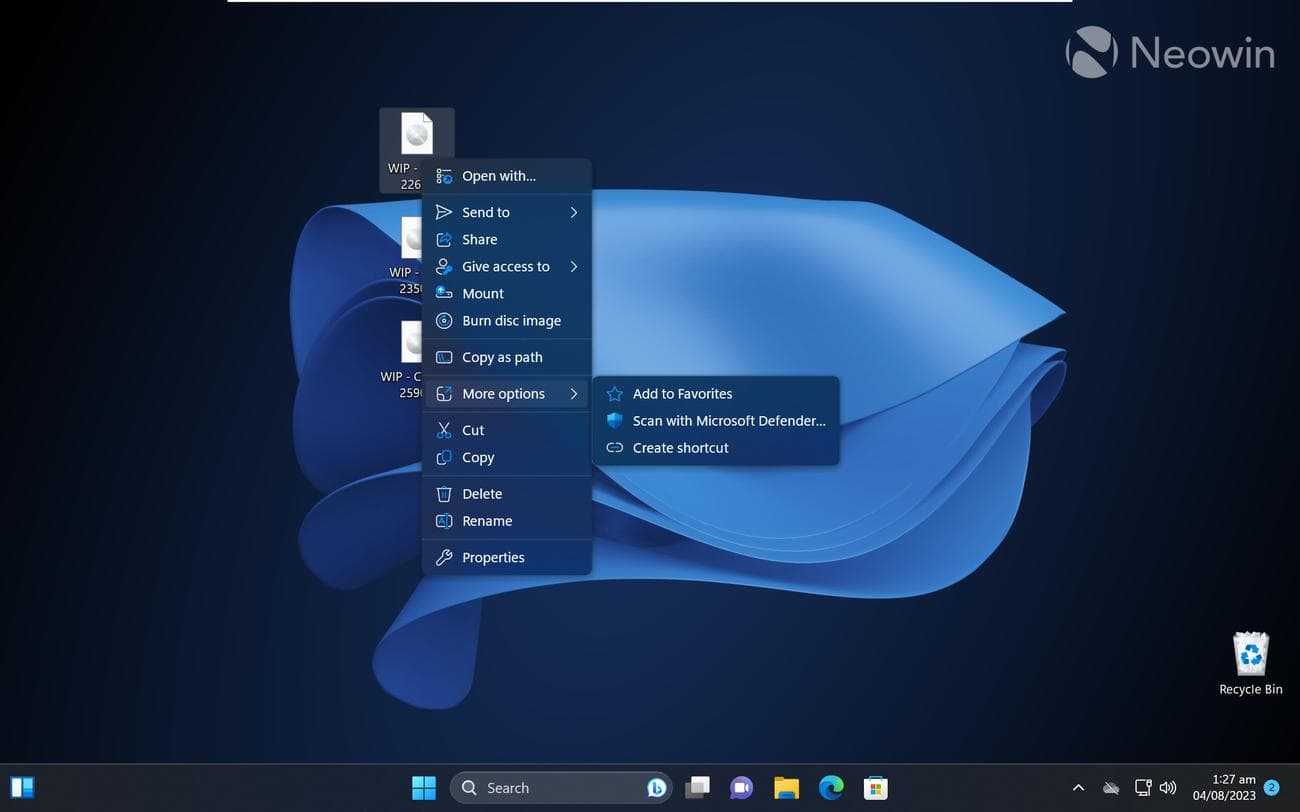The height and width of the screenshot is (812, 1300).
Task: Open Microsoft Store from the taskbar
Action: coord(876,788)
